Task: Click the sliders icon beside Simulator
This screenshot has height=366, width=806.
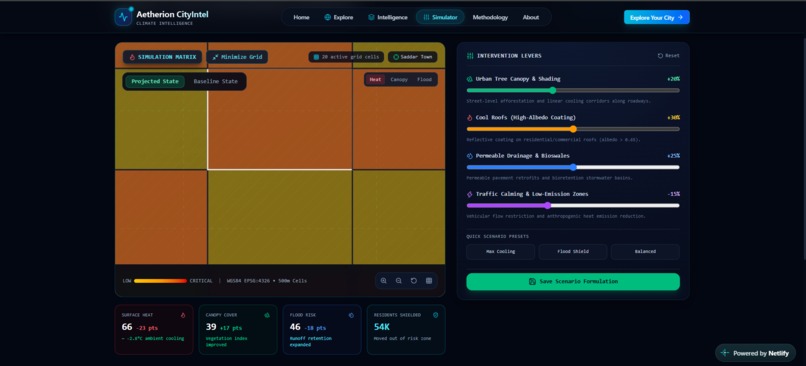Action: pos(426,17)
